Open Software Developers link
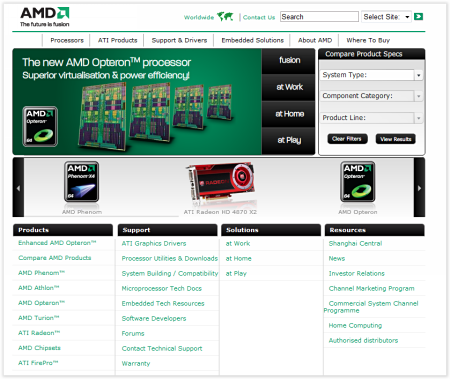 coord(154,318)
